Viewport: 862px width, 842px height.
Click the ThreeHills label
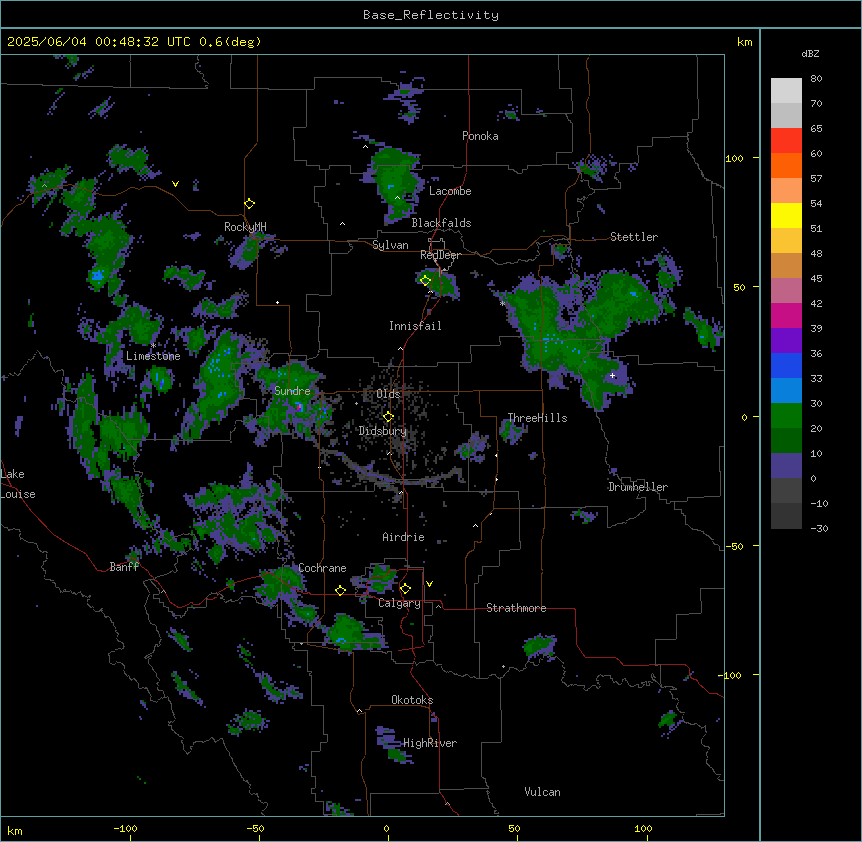coord(537,418)
